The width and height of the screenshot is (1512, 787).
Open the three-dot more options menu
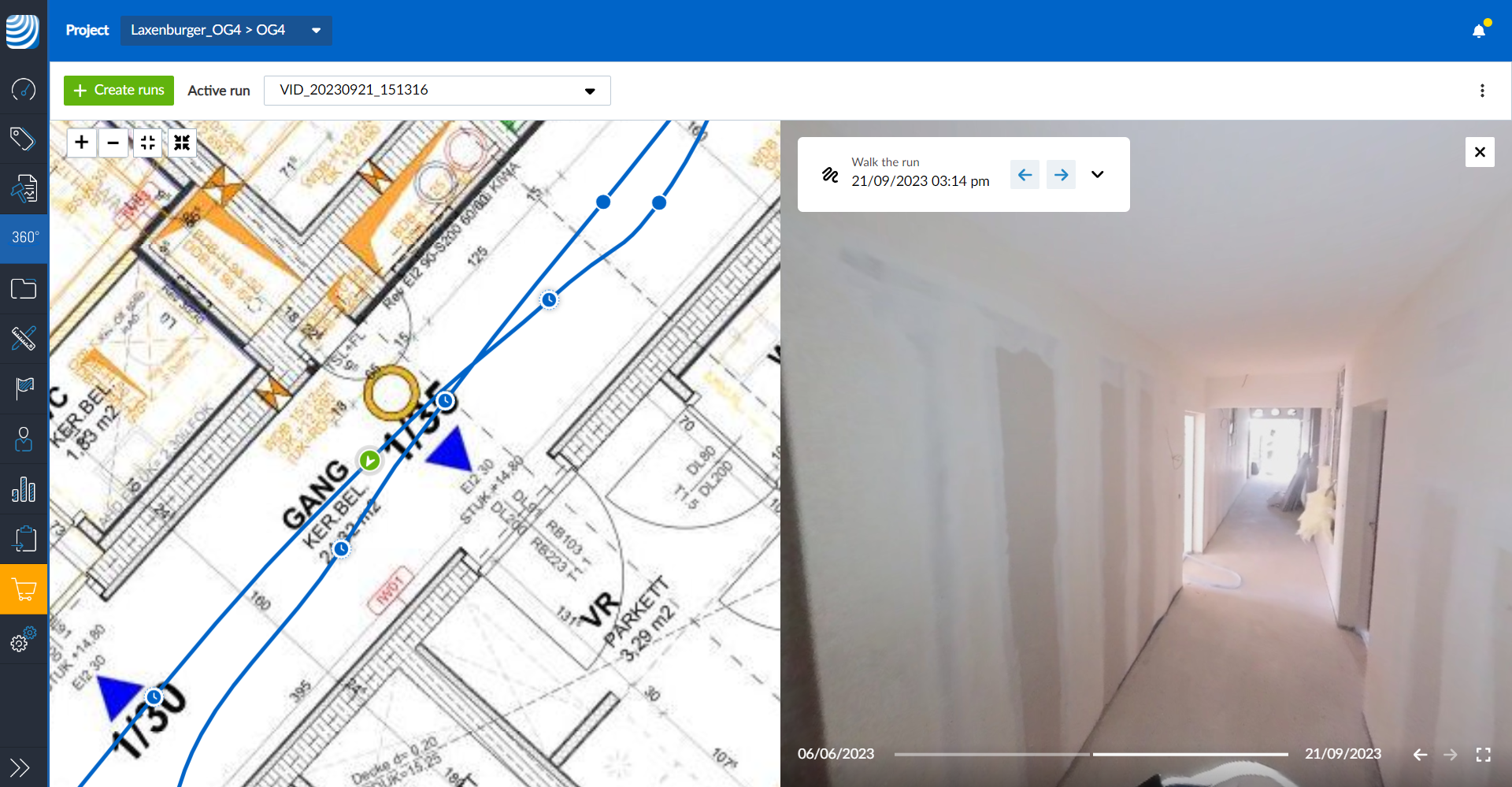pyautogui.click(x=1482, y=91)
